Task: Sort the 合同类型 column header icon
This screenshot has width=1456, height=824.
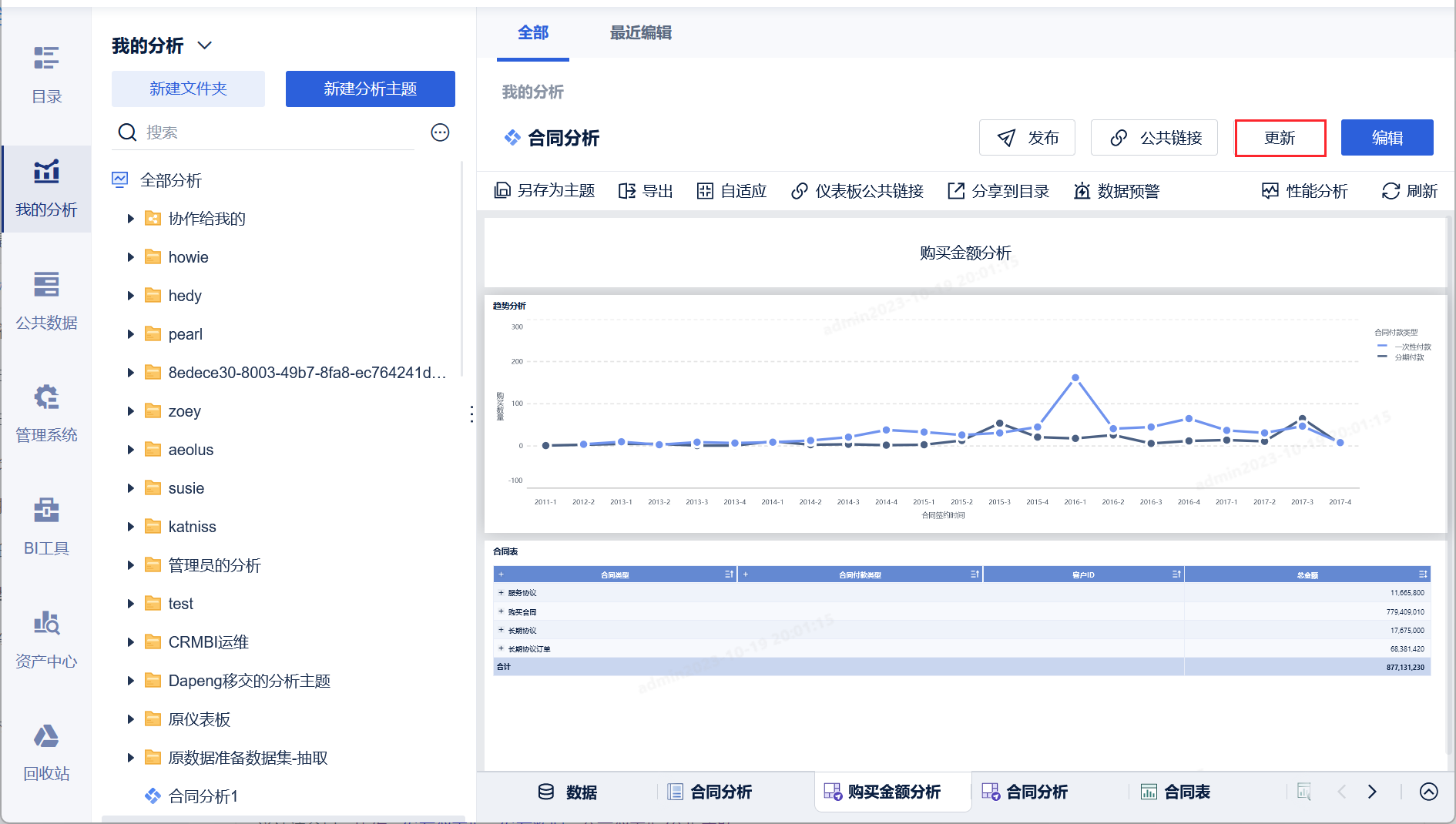Action: point(729,574)
